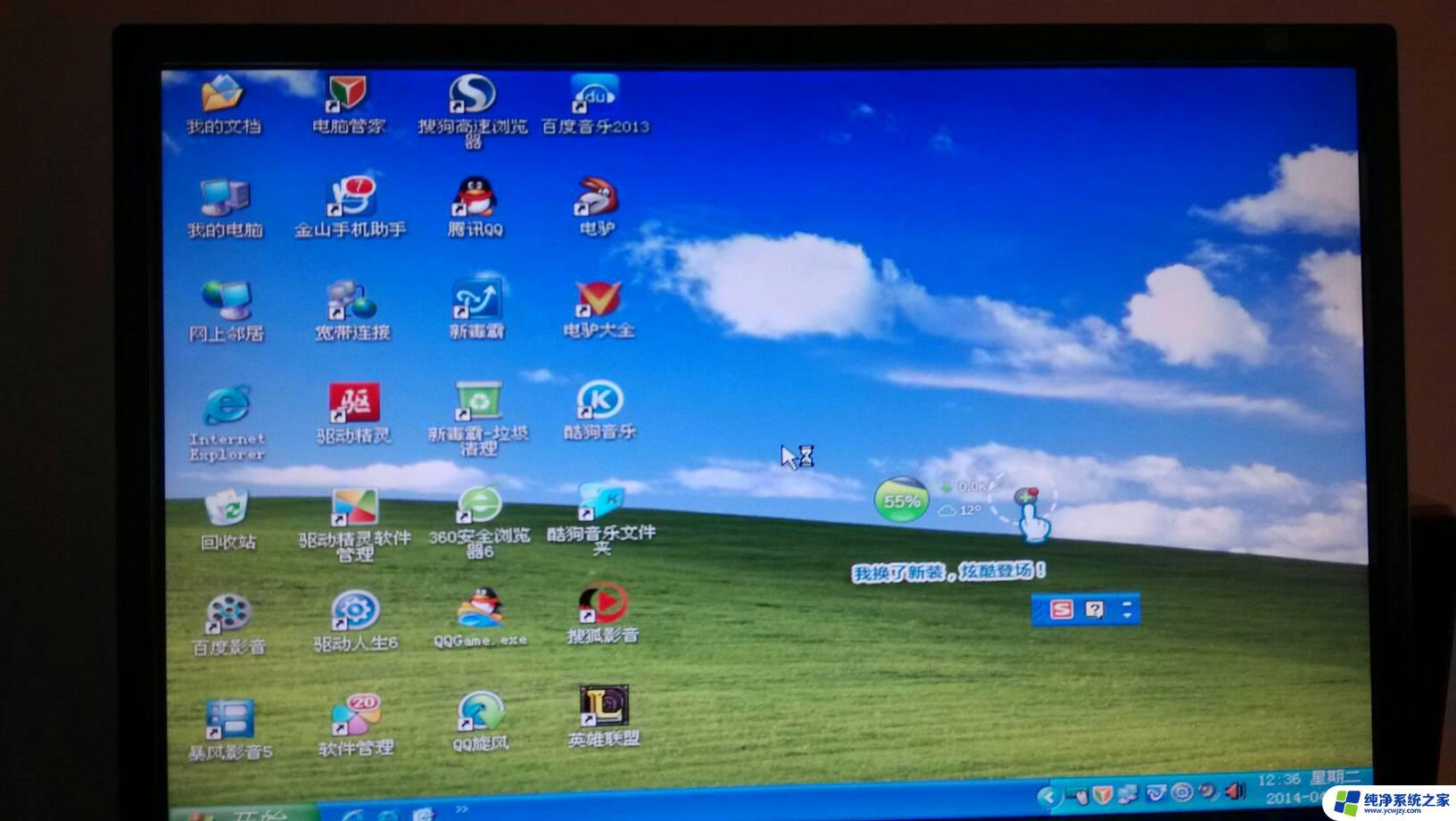This screenshot has width=1456, height=821.
Task: Open the Sogou toolbar options arrows
Action: click(1127, 610)
